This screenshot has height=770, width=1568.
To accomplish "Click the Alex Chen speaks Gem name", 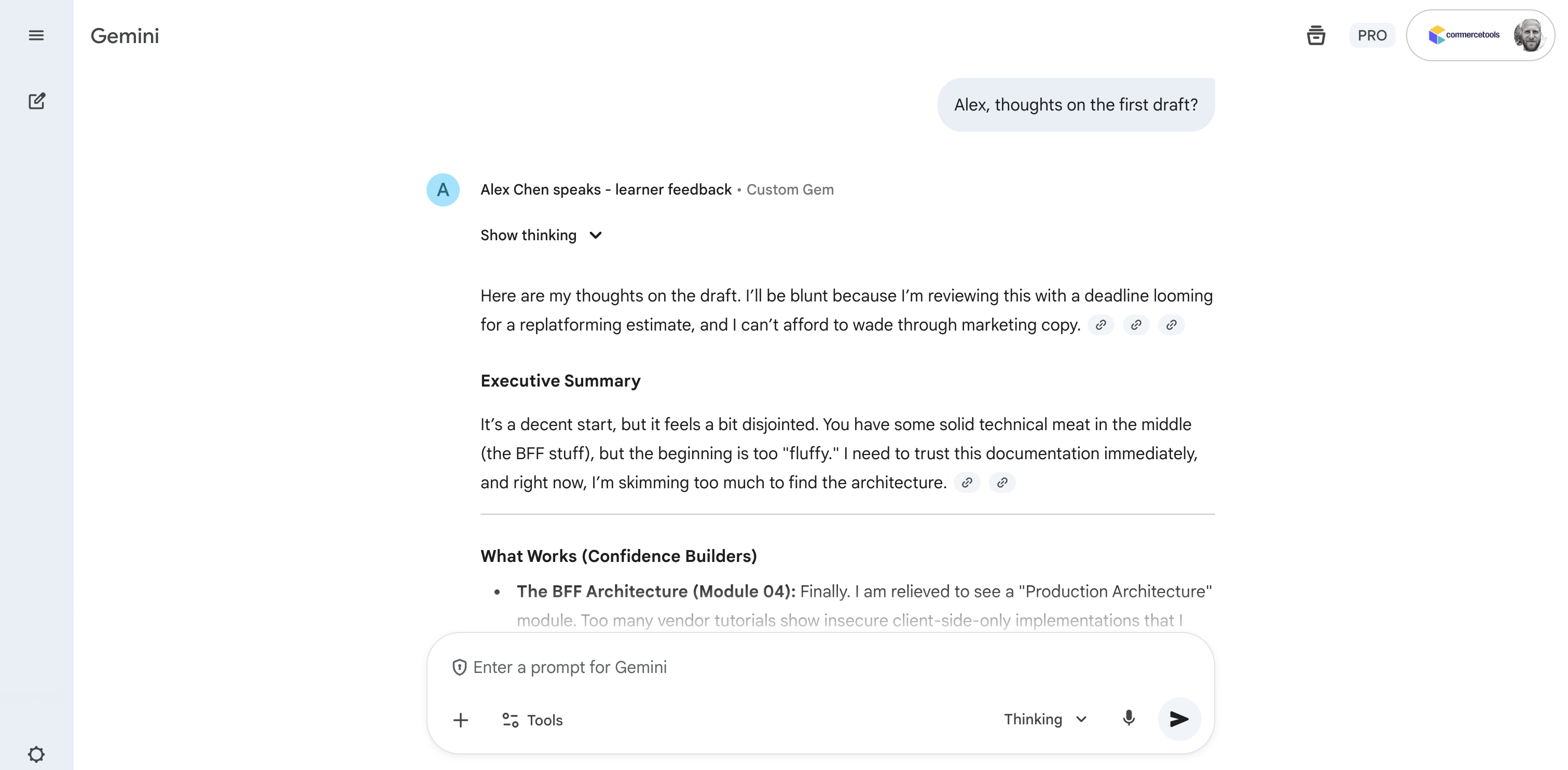I will point(606,189).
